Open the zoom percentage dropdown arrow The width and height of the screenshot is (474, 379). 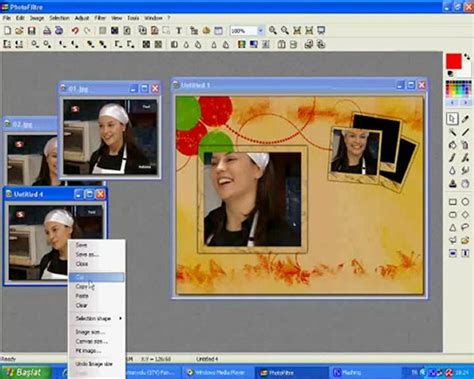(260, 31)
